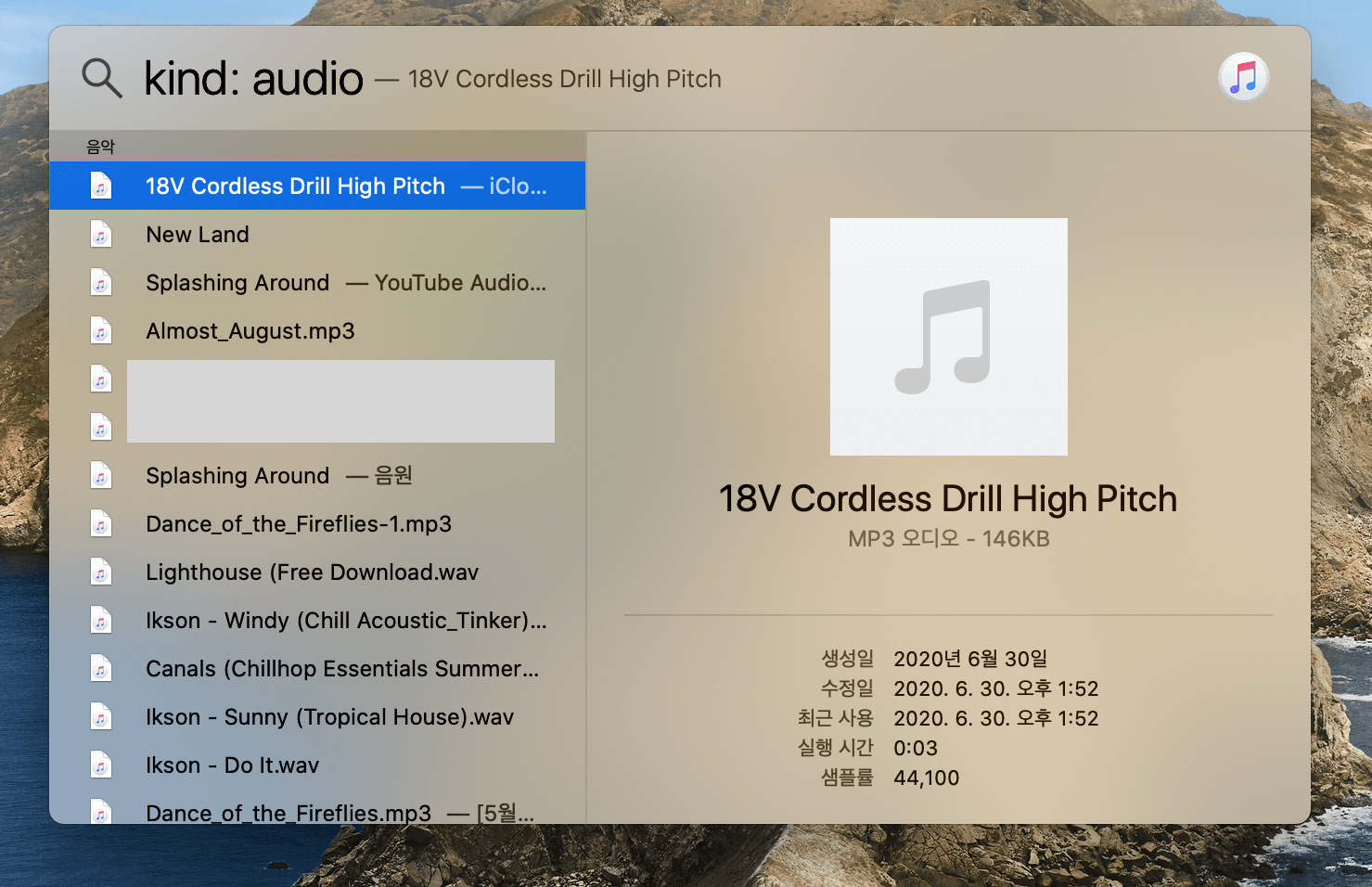Click the 최근 사용 date value
The height and width of the screenshot is (887, 1372).
tap(995, 718)
